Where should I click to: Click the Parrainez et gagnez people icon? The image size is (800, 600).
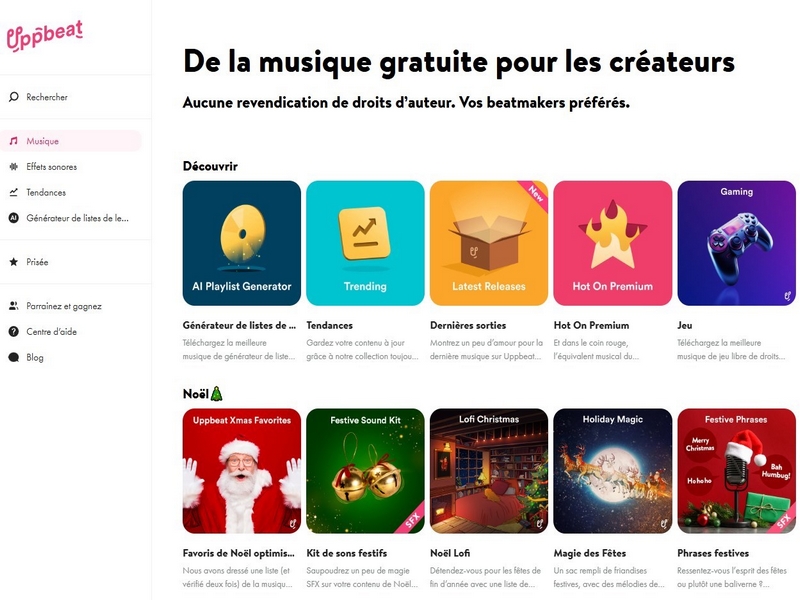[14, 306]
